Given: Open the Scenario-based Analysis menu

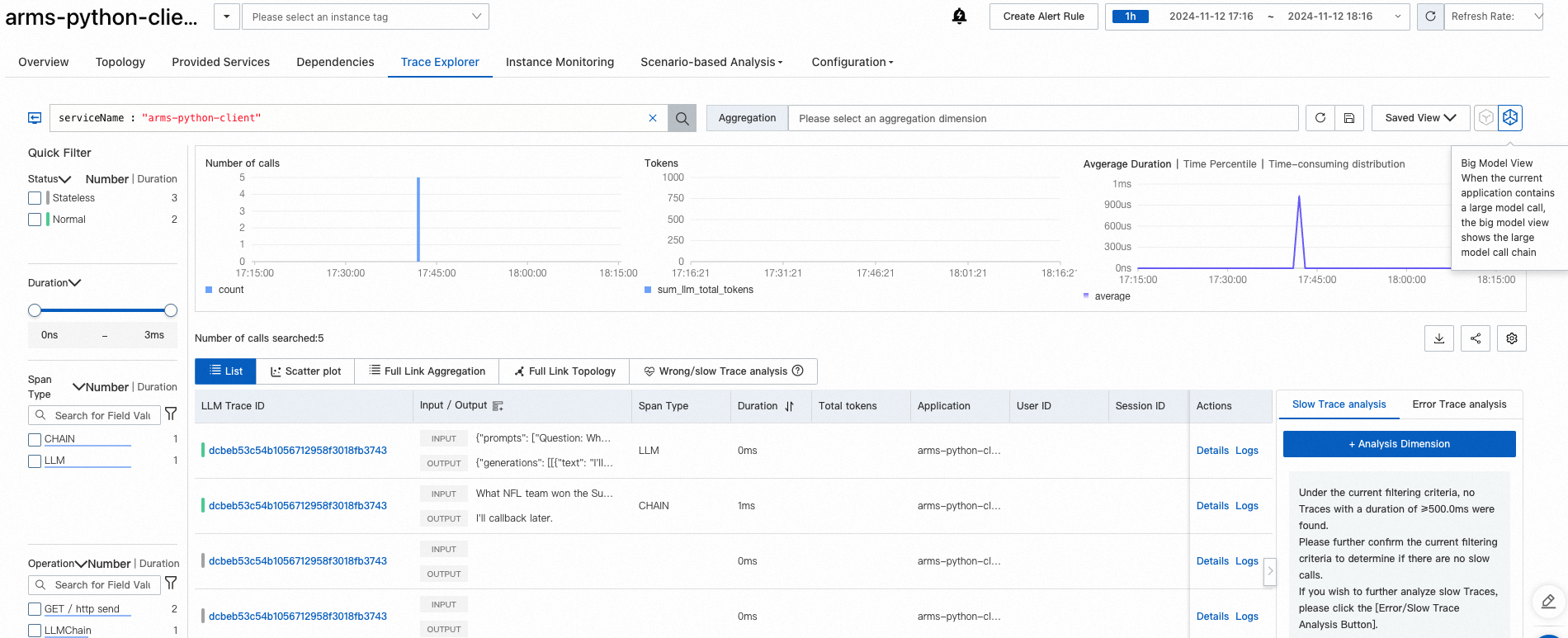Looking at the screenshot, I should (711, 62).
